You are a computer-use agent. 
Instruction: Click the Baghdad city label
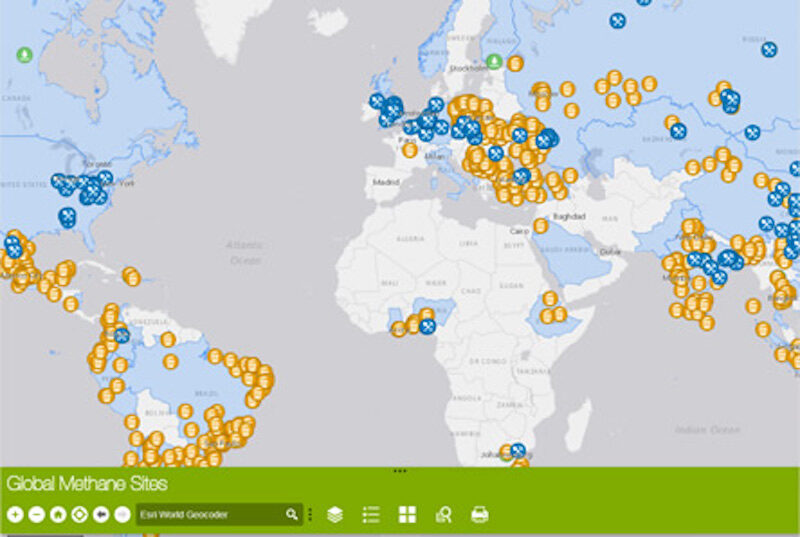tap(569, 217)
